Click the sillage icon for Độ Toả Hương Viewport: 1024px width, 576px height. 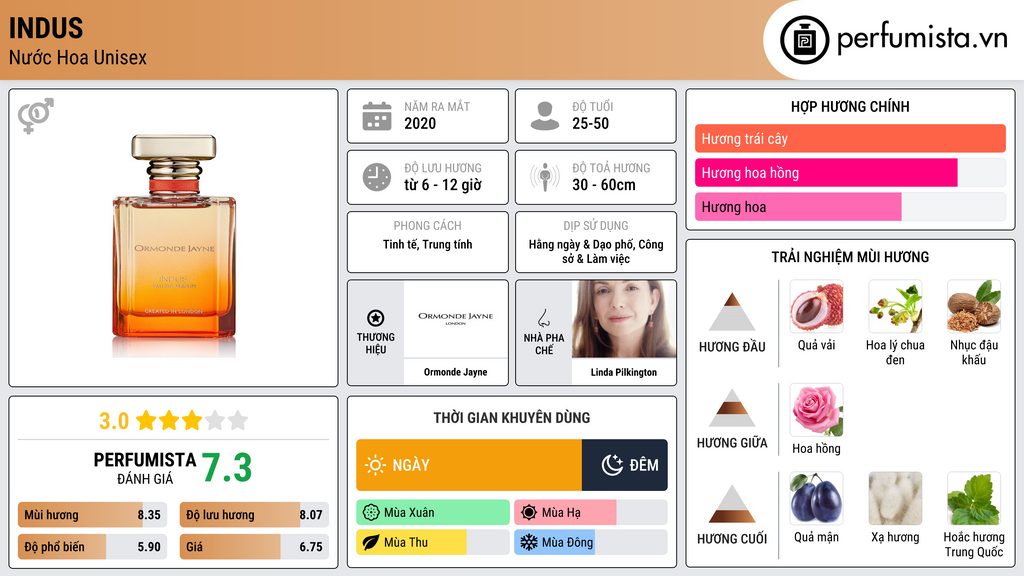pos(545,177)
